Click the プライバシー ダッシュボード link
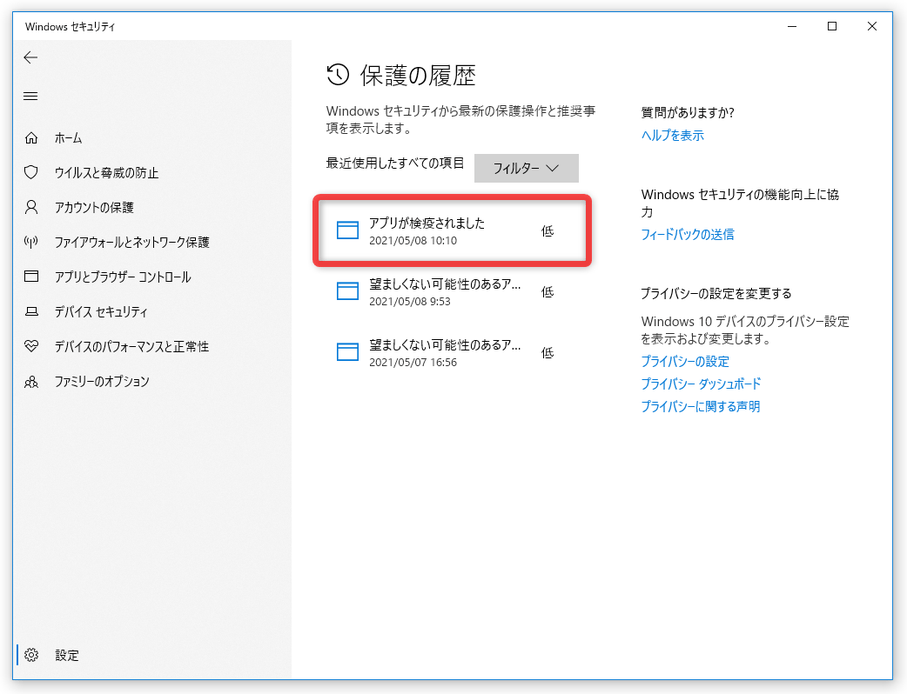Viewport: 907px width, 694px height. [x=700, y=384]
